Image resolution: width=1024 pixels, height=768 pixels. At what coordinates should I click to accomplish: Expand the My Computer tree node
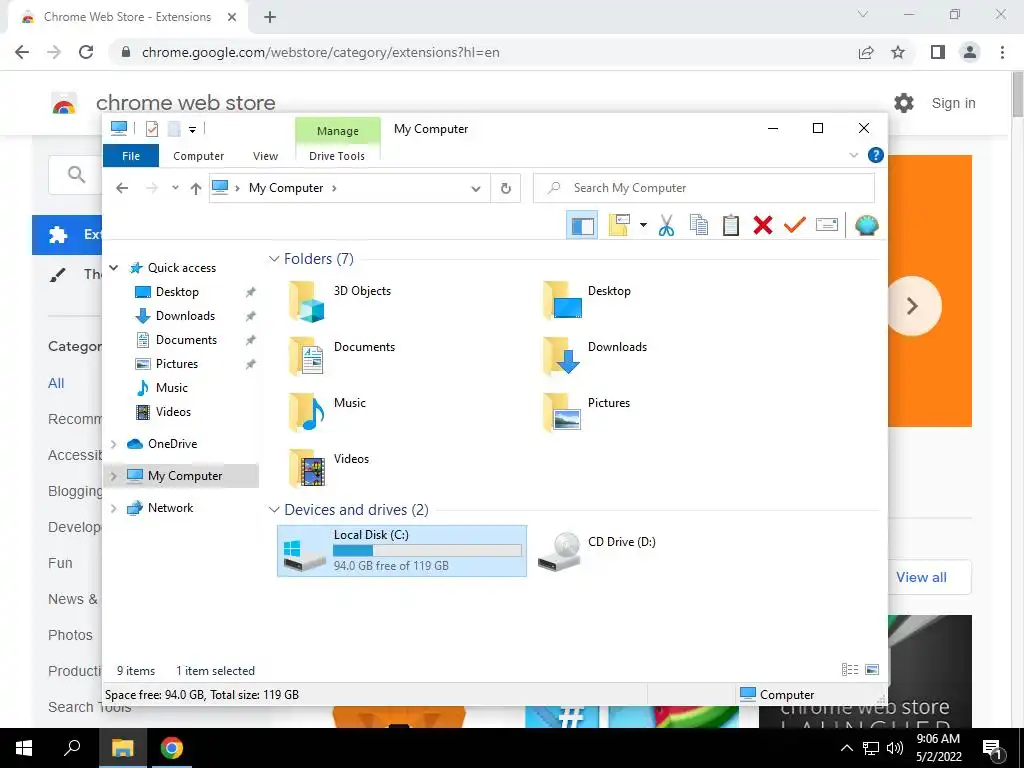pyautogui.click(x=114, y=476)
